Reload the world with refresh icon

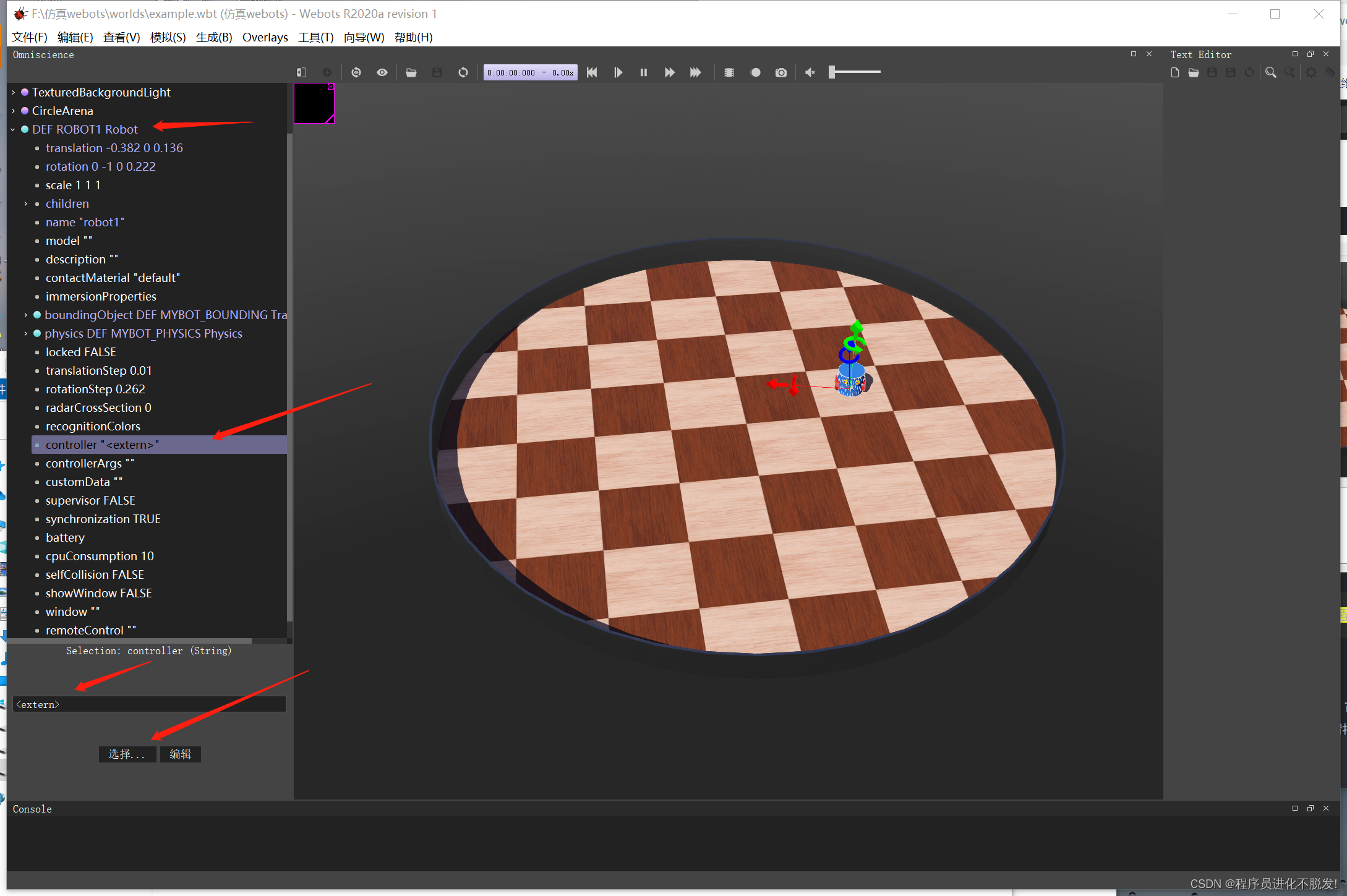click(463, 72)
